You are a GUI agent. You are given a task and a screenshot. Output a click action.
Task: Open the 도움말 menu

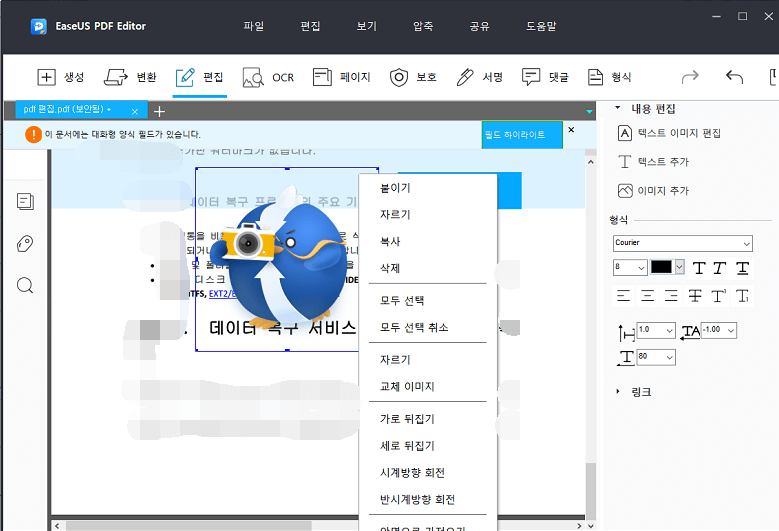[x=541, y=26]
